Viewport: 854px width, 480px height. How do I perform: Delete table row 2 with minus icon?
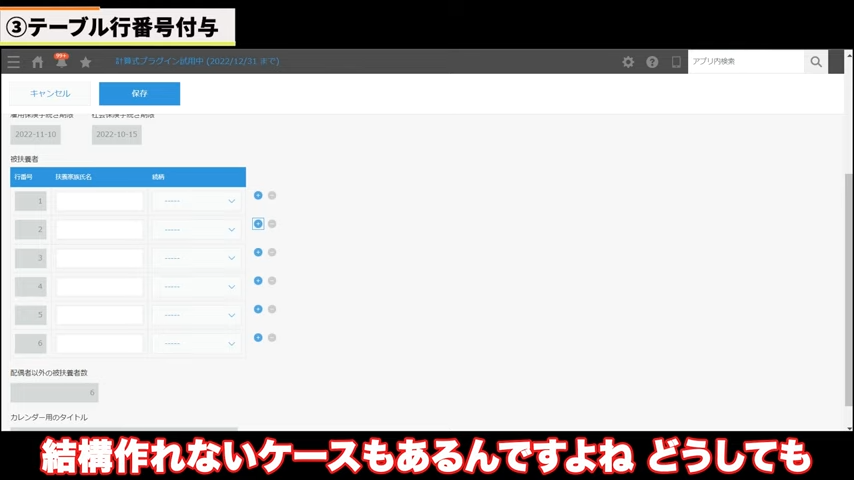[x=272, y=224]
